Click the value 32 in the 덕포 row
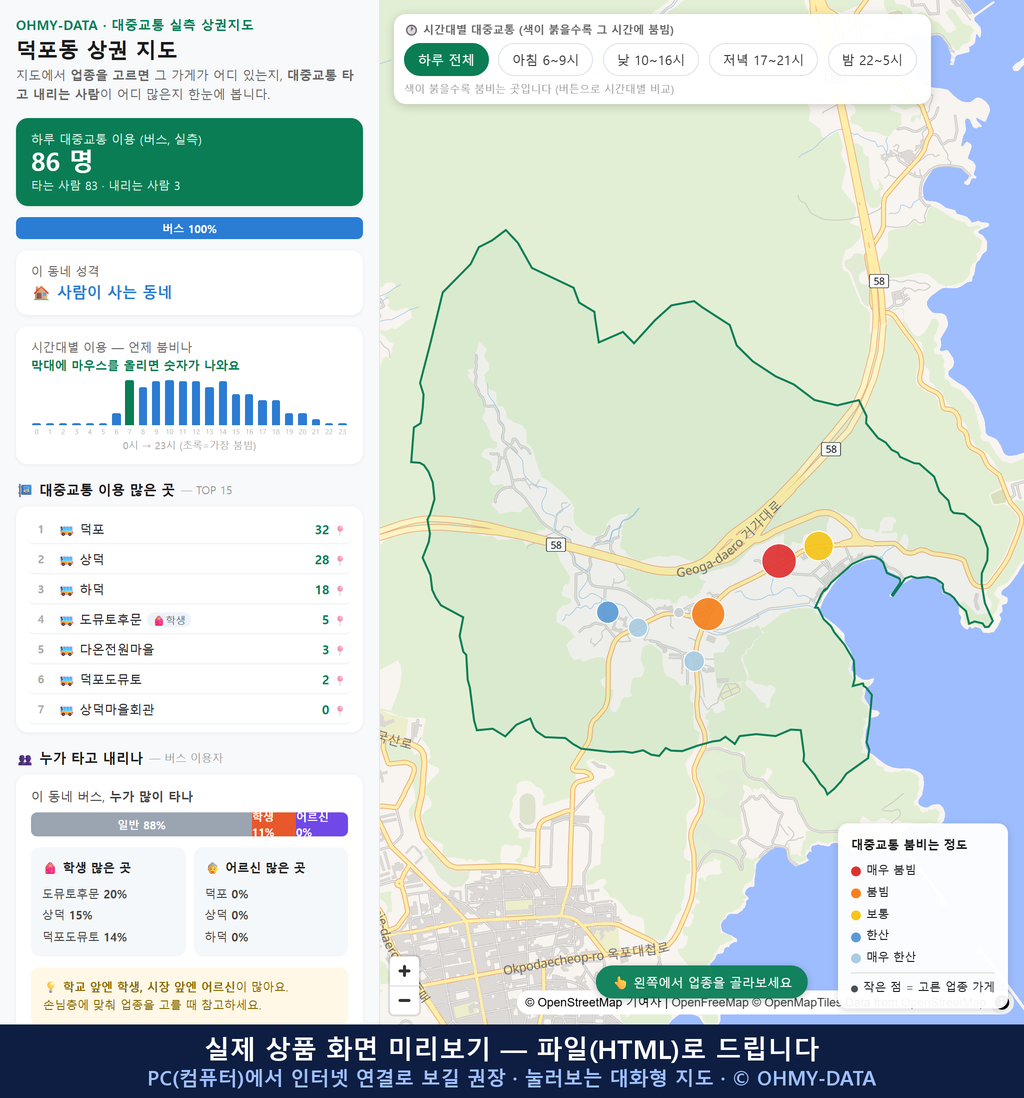The image size is (1024, 1098). [x=322, y=530]
